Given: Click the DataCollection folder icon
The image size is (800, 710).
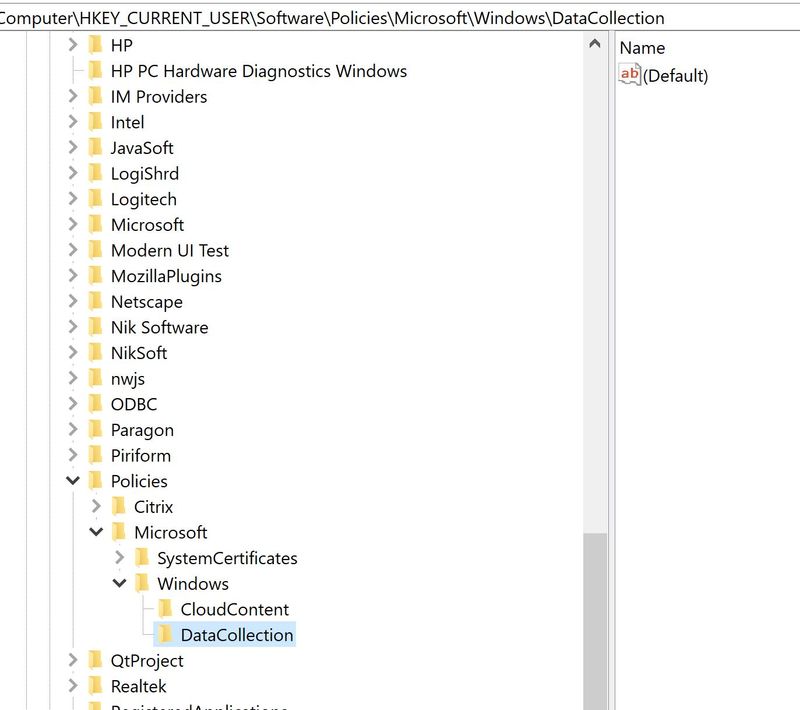Looking at the screenshot, I should [x=165, y=634].
